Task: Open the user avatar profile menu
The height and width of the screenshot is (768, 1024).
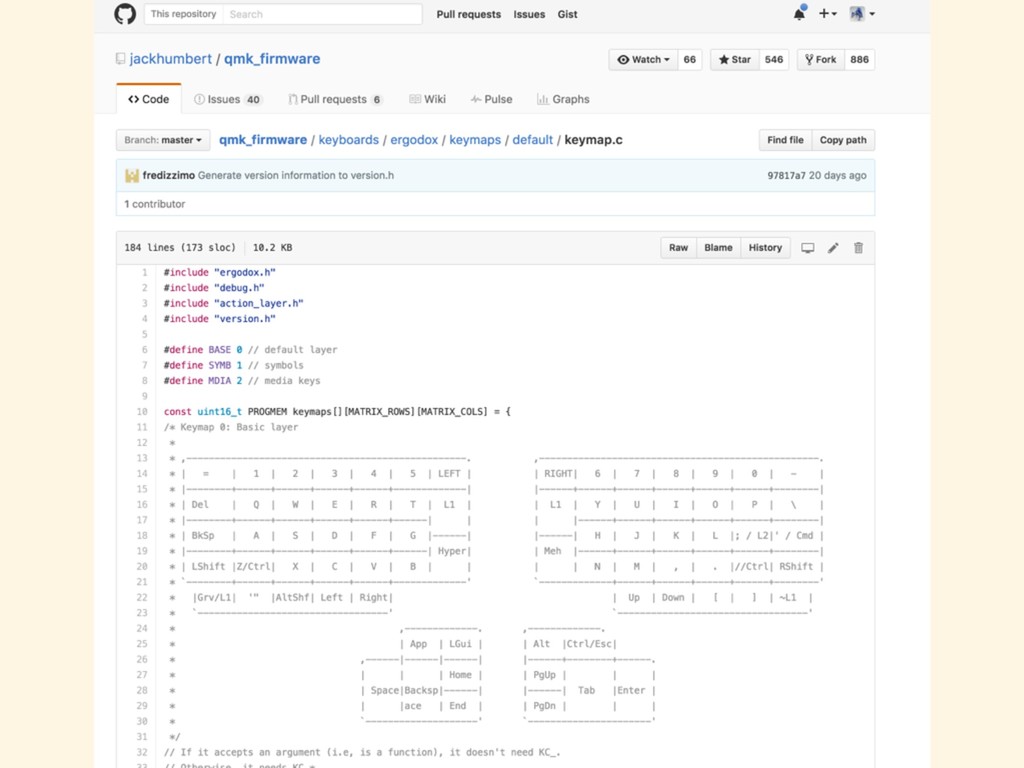Action: pyautogui.click(x=861, y=13)
